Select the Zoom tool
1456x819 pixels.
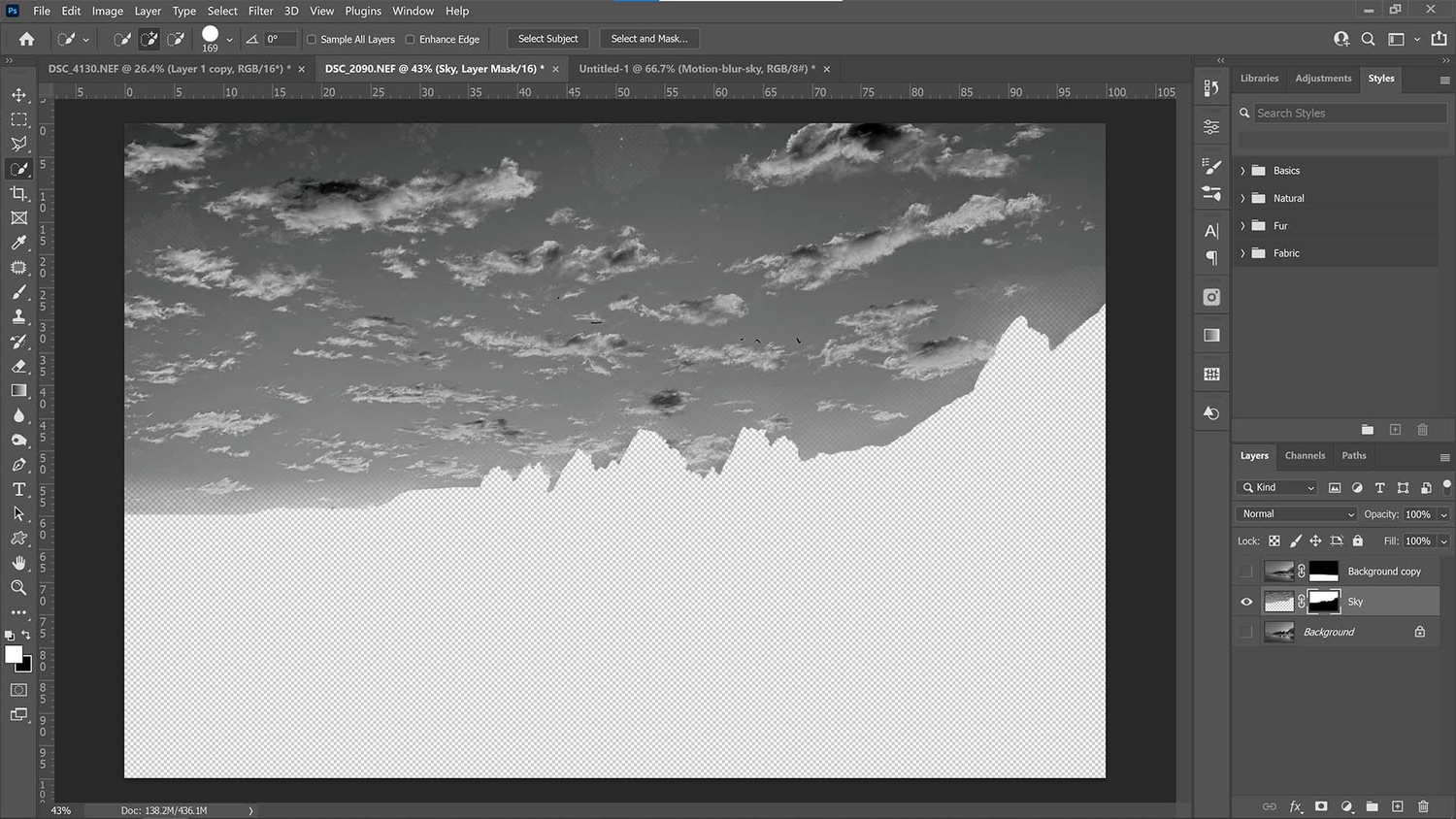(18, 588)
